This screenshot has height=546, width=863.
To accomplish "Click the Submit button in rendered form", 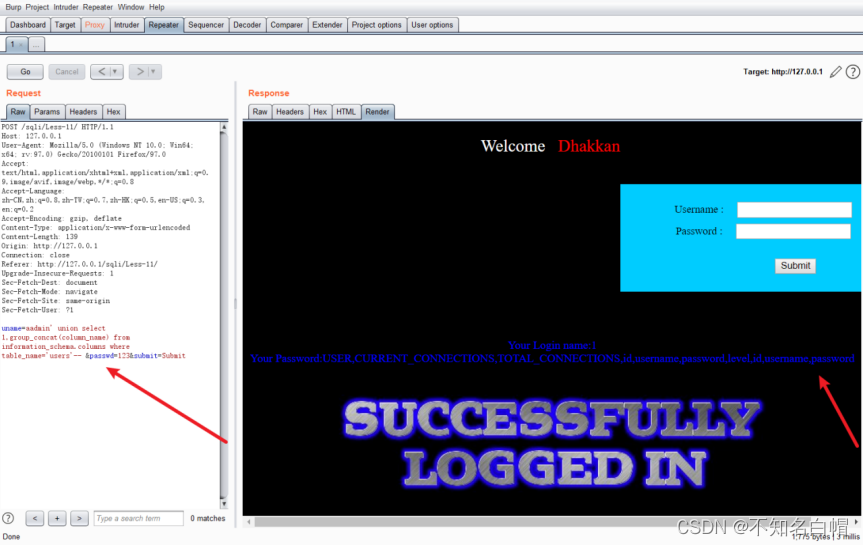I will (795, 266).
